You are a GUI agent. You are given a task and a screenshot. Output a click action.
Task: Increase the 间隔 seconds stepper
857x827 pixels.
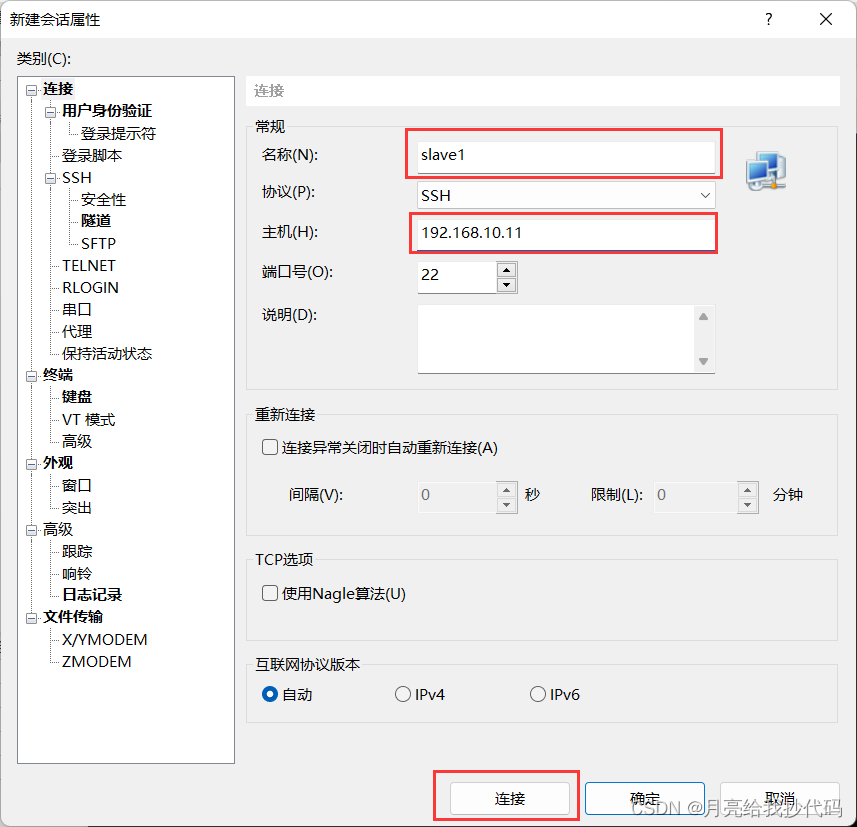[x=507, y=489]
